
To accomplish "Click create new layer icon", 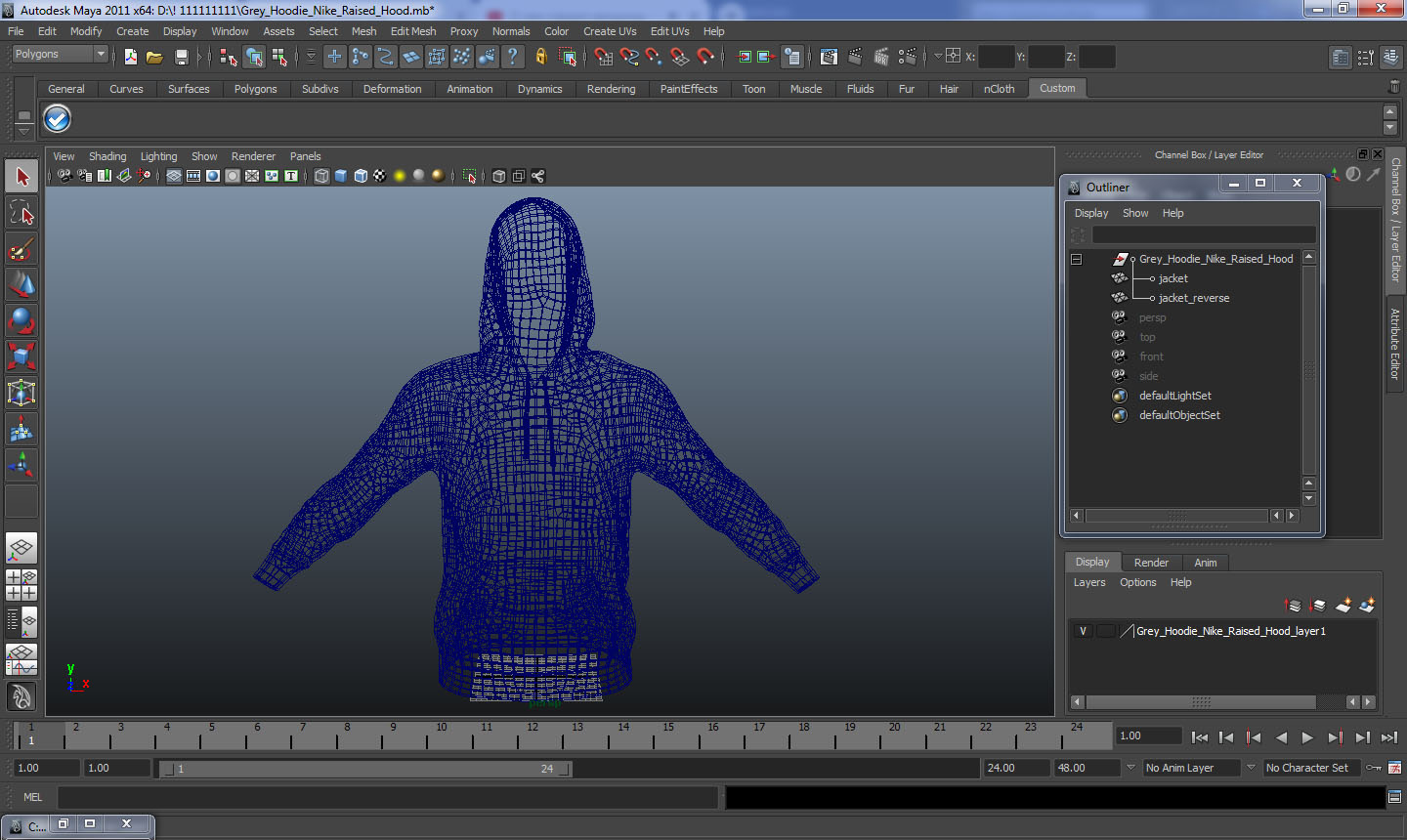I will coord(1343,606).
